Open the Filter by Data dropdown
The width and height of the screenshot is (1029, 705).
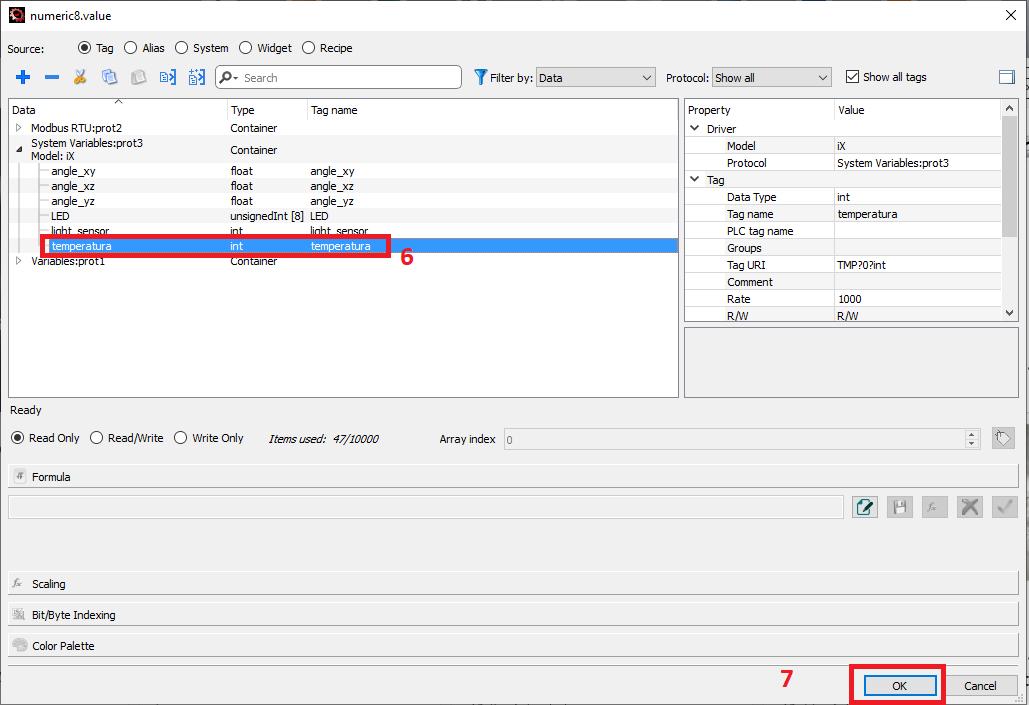[596, 77]
